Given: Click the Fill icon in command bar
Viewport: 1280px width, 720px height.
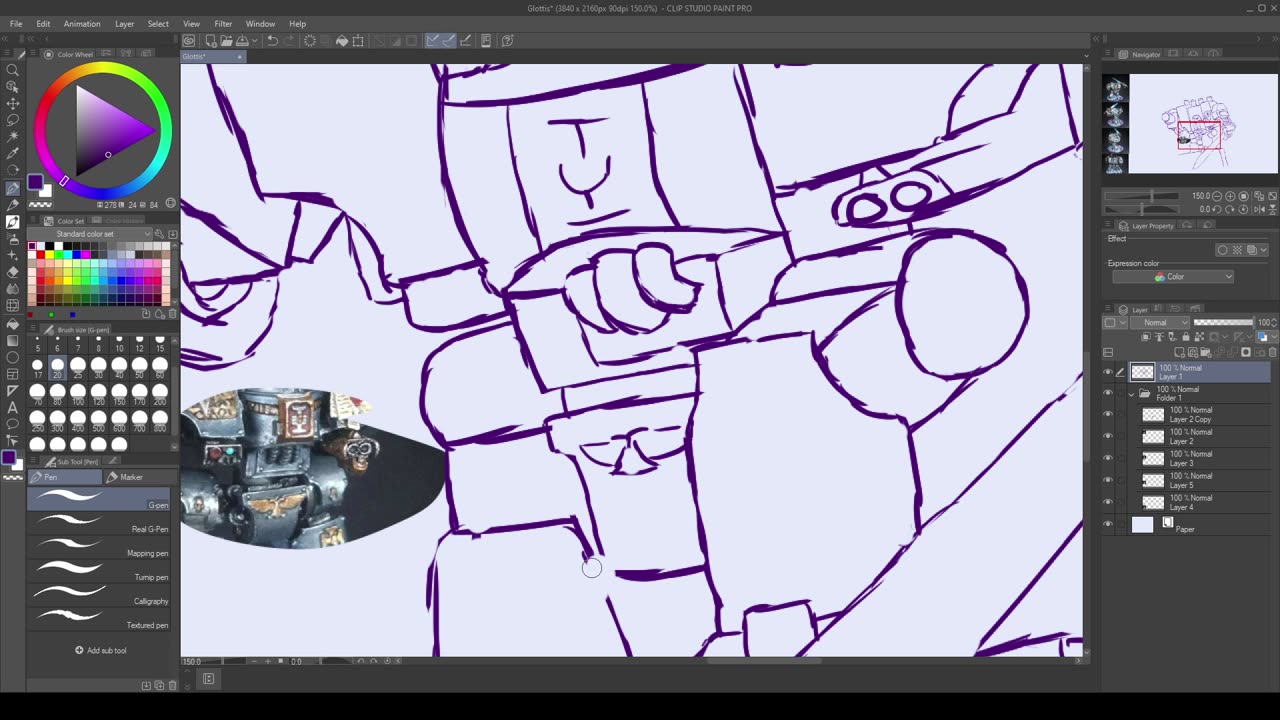Looking at the screenshot, I should coord(342,41).
